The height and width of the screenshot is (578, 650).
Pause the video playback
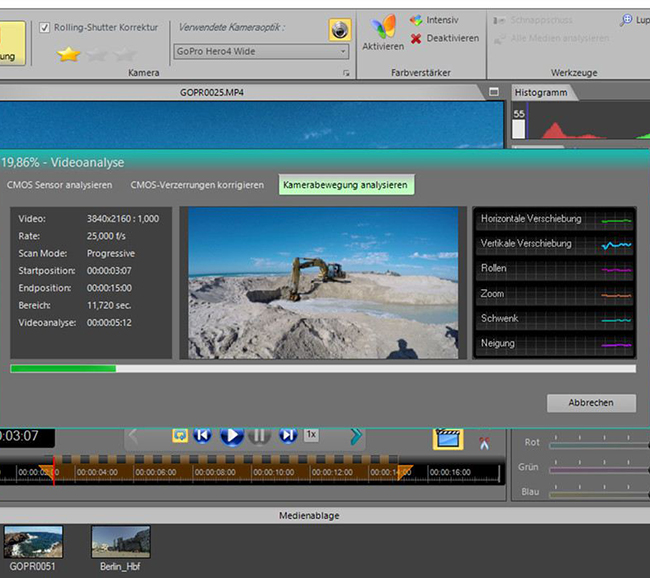[260, 435]
